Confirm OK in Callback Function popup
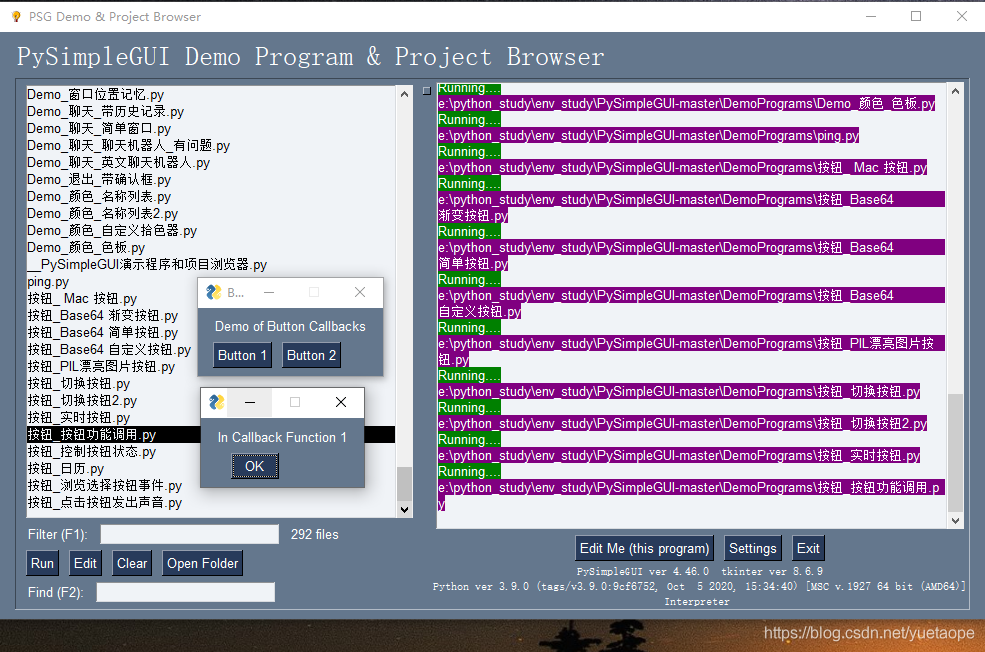 [x=254, y=466]
